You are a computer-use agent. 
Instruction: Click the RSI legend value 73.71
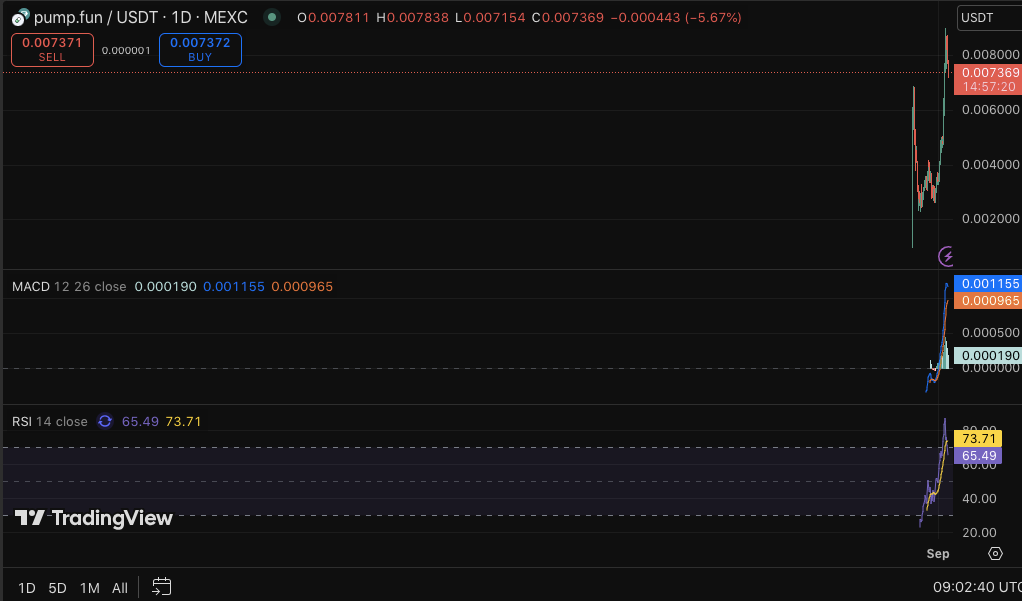(183, 421)
